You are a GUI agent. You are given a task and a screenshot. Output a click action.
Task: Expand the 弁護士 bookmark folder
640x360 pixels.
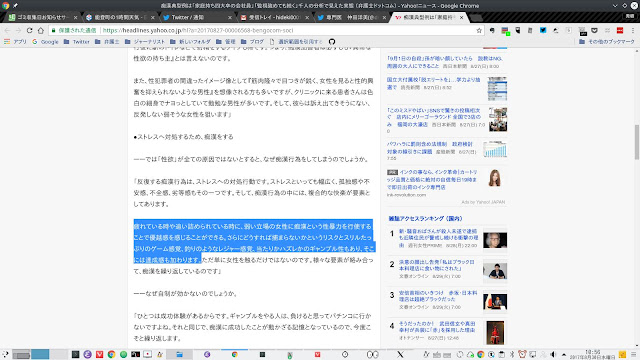107,42
